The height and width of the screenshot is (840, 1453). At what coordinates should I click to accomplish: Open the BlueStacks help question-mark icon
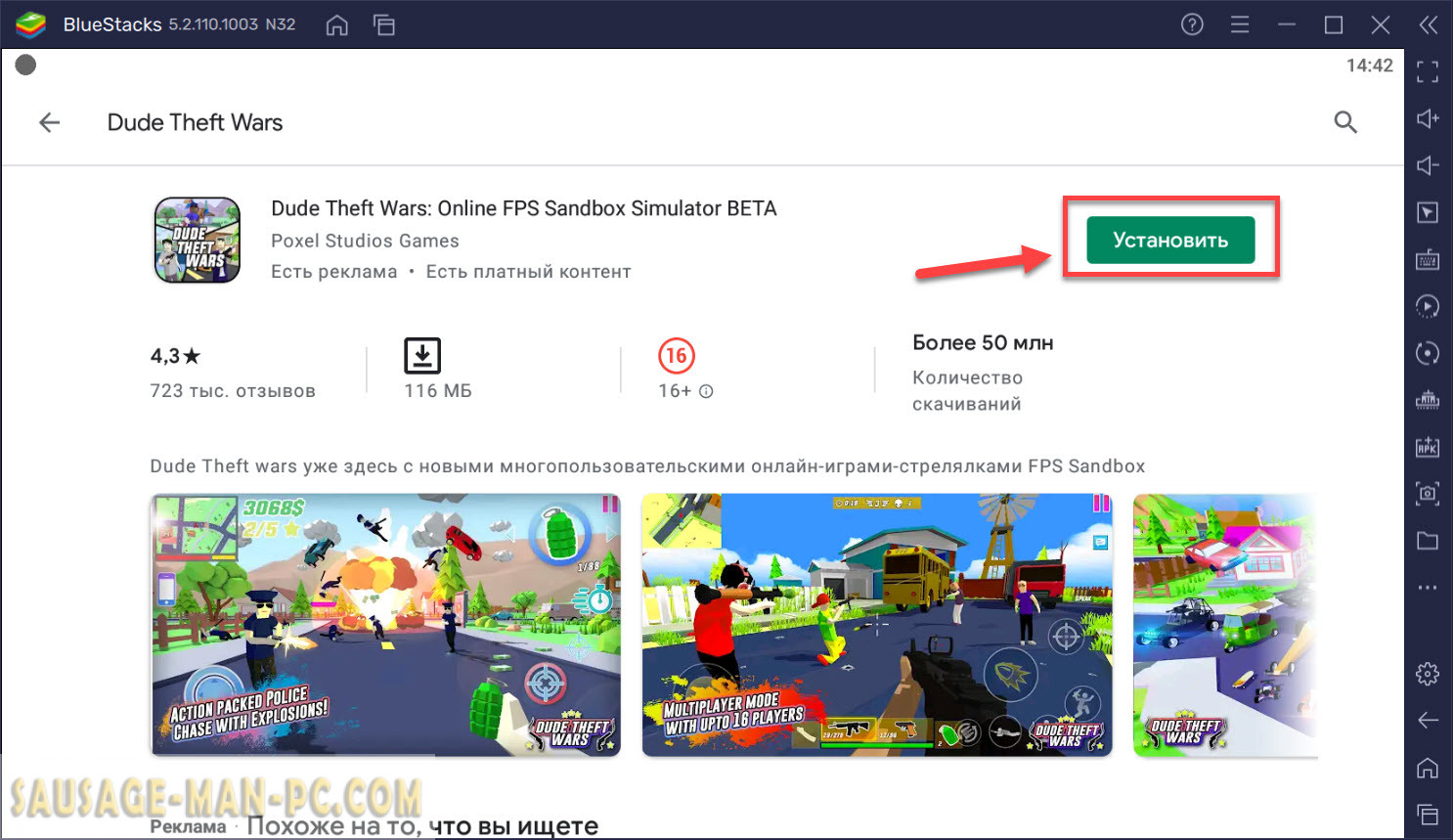(1192, 24)
